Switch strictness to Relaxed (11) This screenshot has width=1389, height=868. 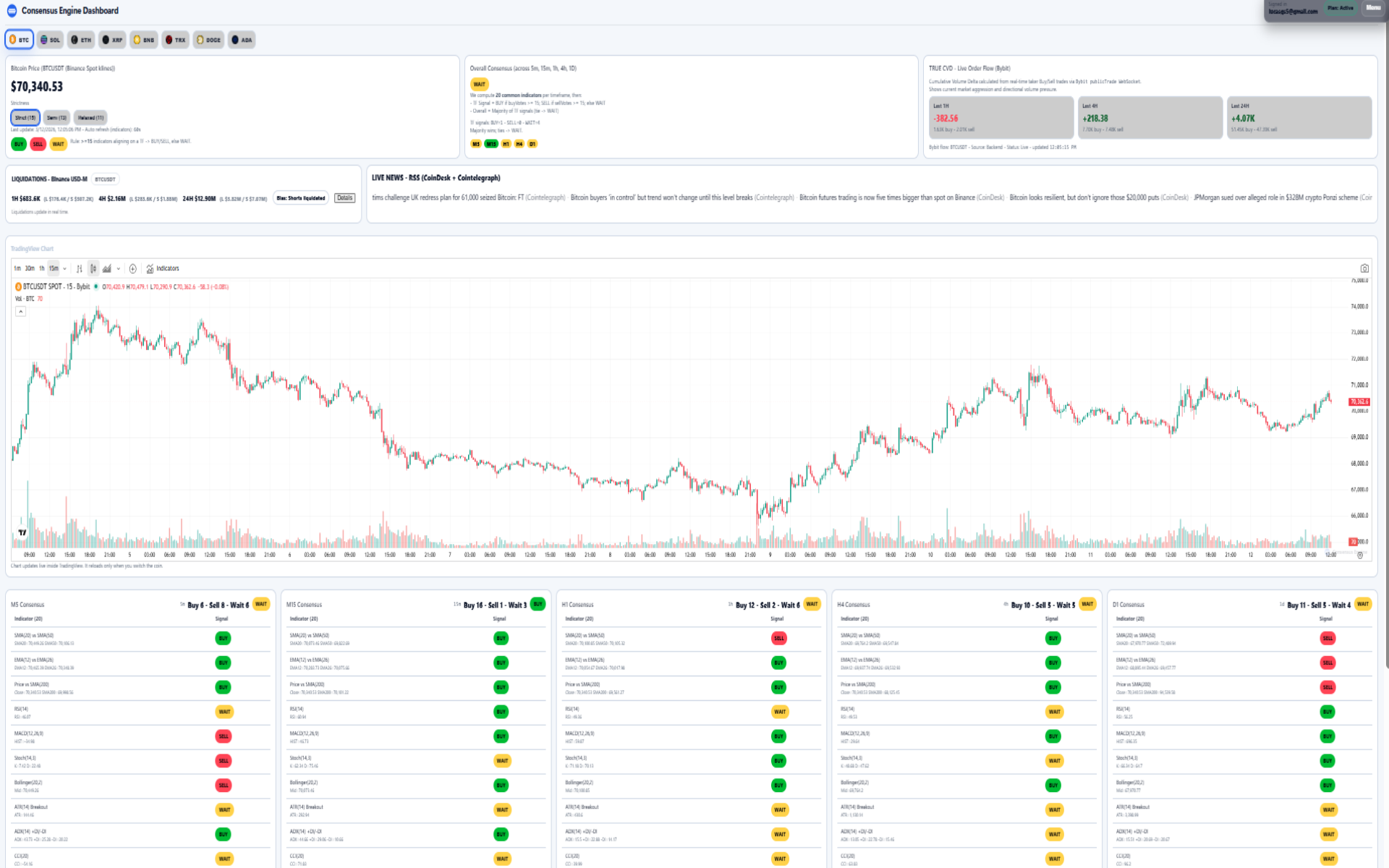point(91,117)
